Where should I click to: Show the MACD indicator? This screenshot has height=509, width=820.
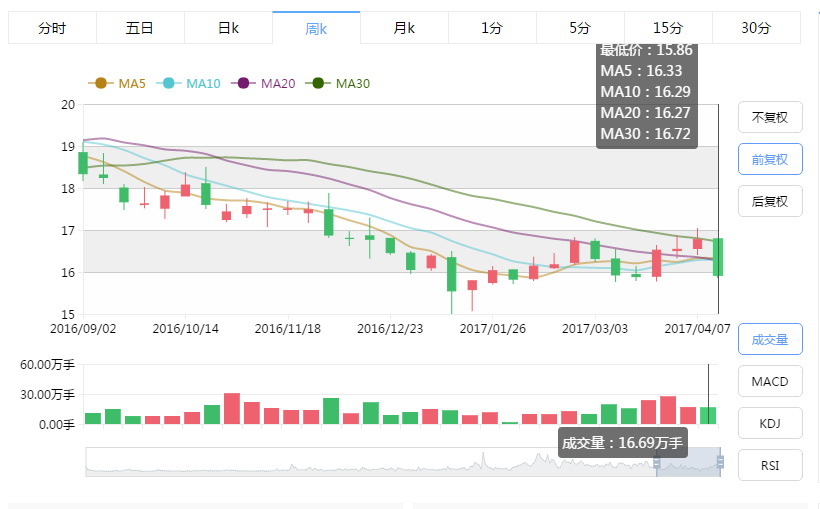tap(770, 381)
